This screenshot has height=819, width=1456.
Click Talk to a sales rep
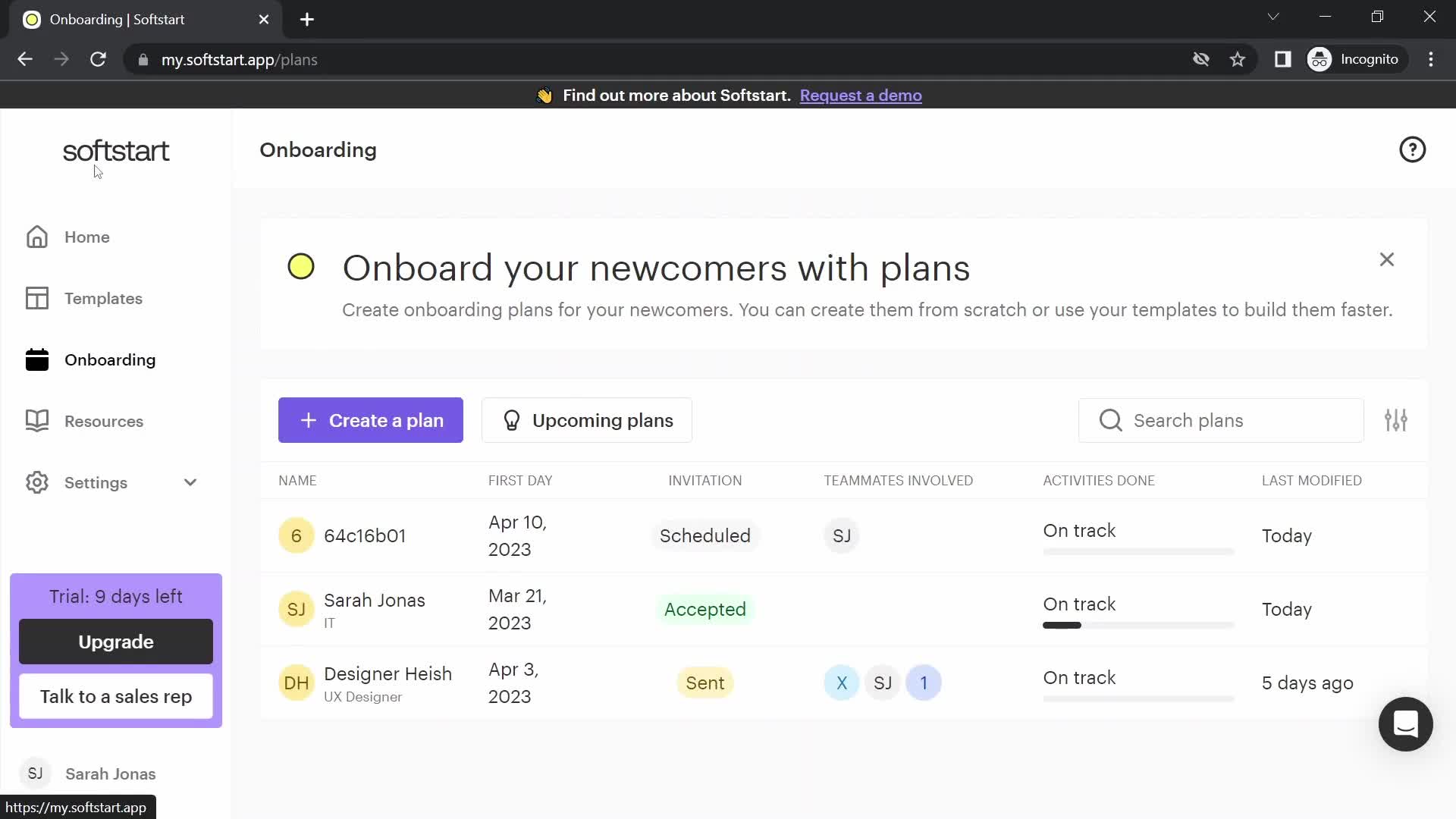pyautogui.click(x=116, y=697)
